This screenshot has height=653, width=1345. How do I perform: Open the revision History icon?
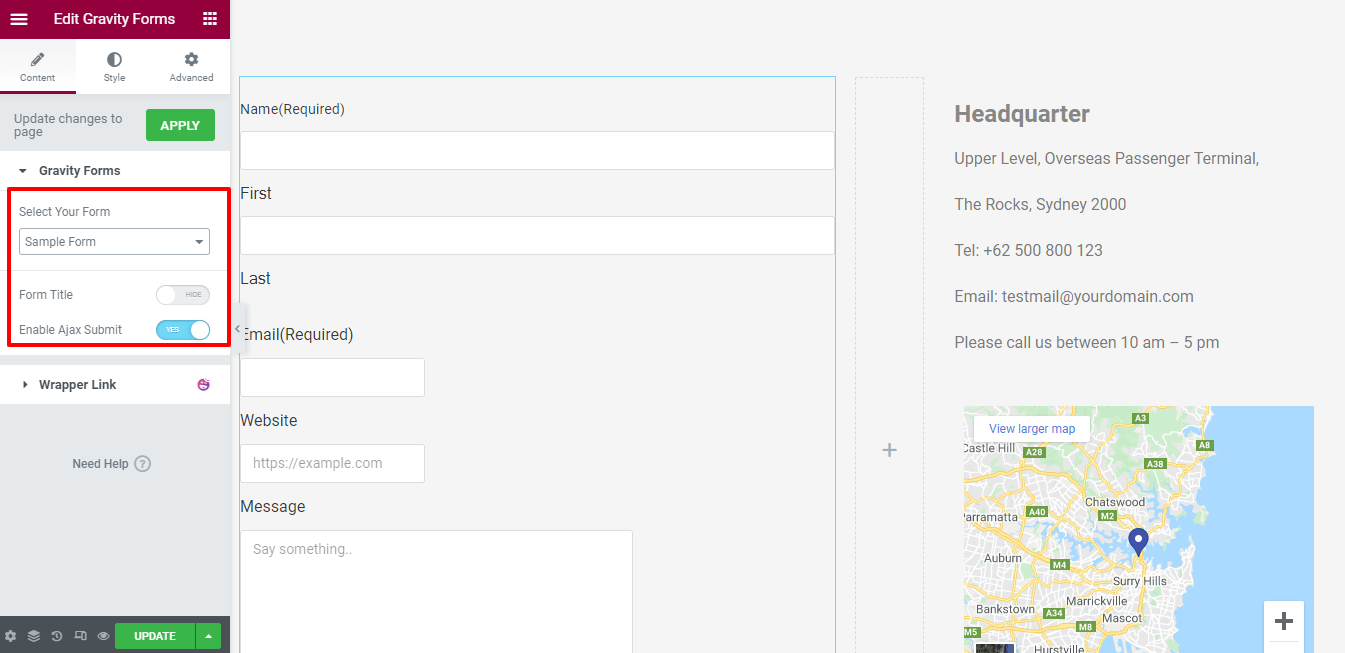(57, 636)
